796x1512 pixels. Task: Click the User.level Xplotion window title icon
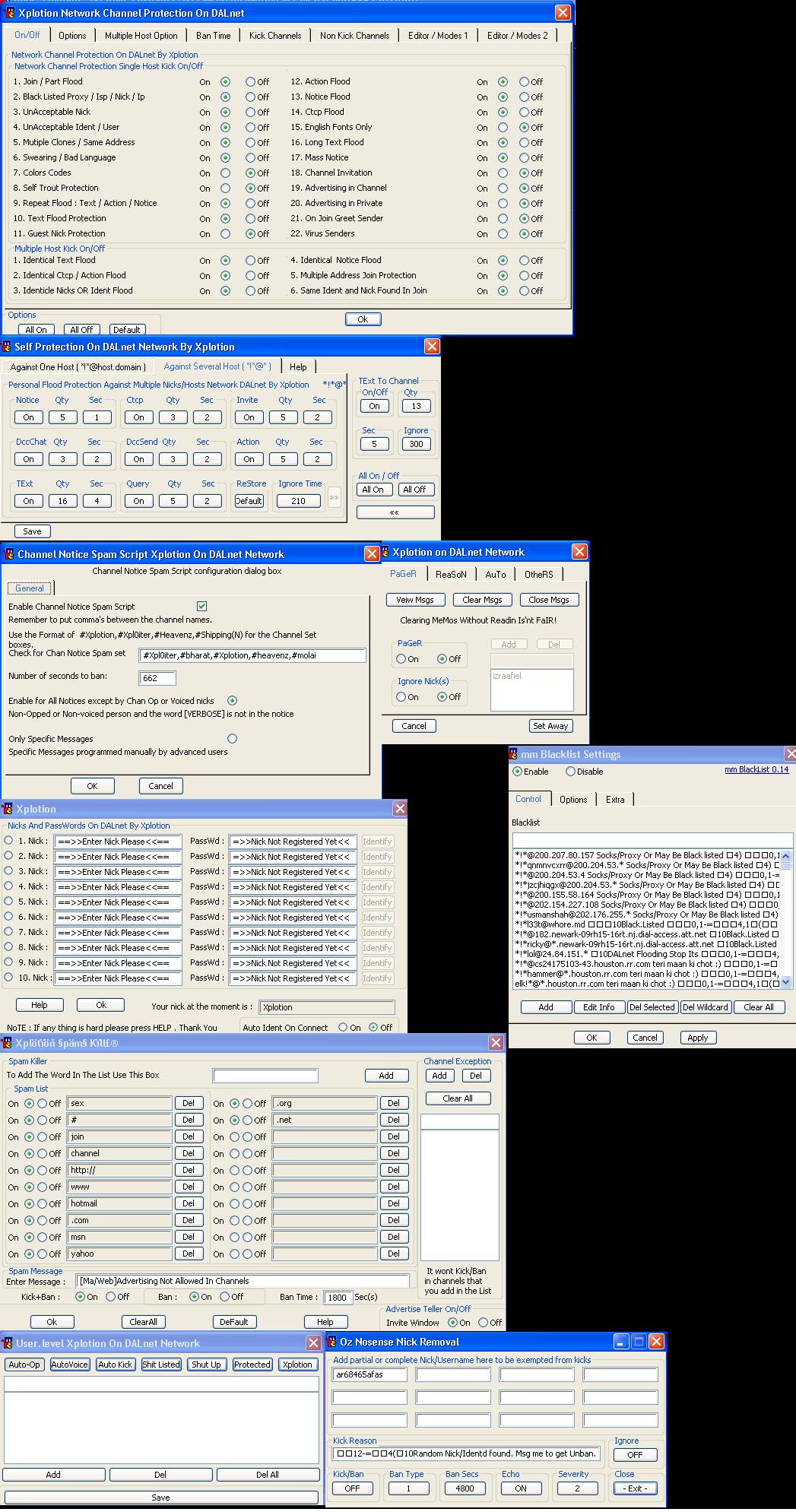pos(8,1343)
